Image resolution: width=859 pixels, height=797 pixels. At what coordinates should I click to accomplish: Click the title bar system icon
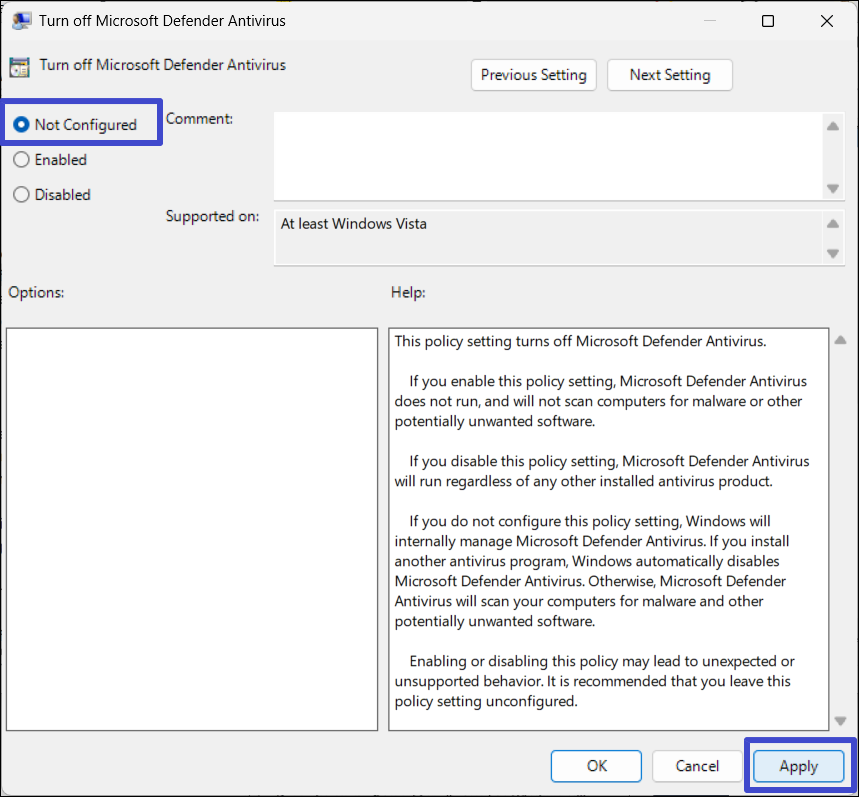(20, 21)
